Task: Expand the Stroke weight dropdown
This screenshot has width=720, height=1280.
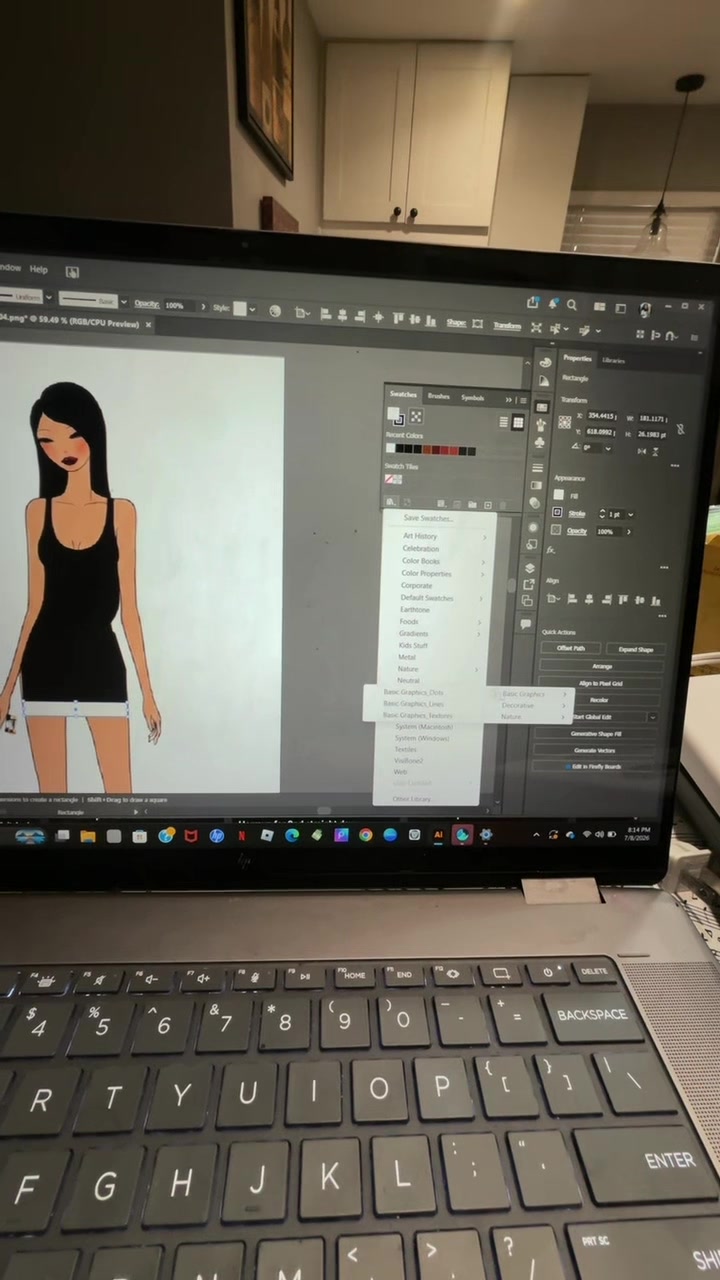Action: (x=631, y=514)
